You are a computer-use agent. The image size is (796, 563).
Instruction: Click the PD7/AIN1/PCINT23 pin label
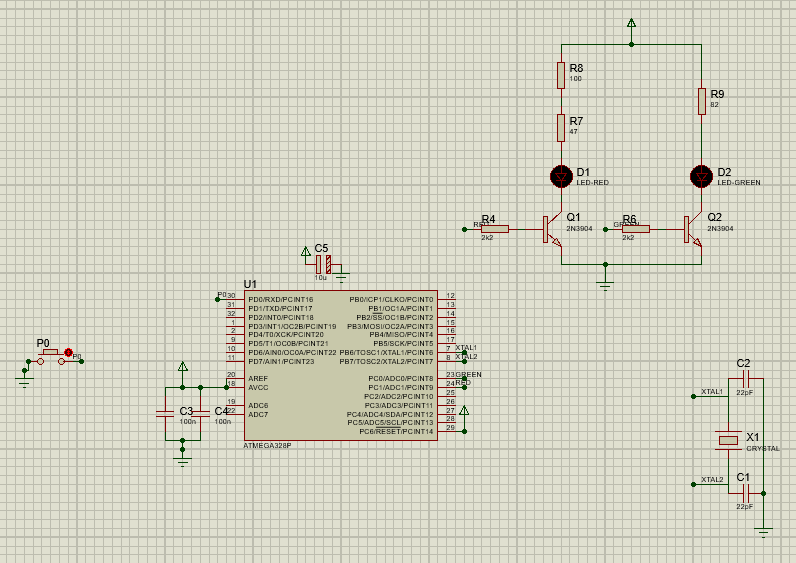tap(281, 361)
